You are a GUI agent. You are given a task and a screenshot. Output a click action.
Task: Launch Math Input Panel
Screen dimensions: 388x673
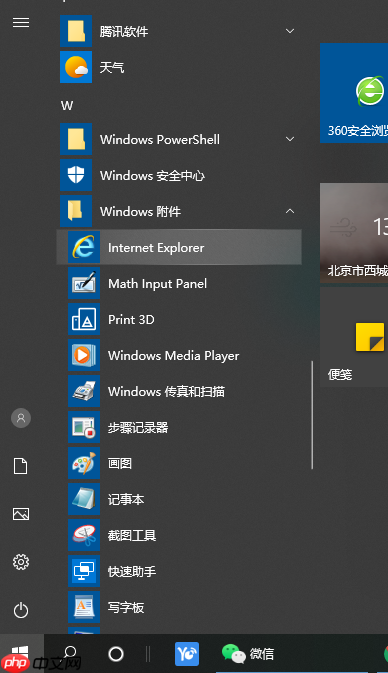tap(179, 283)
